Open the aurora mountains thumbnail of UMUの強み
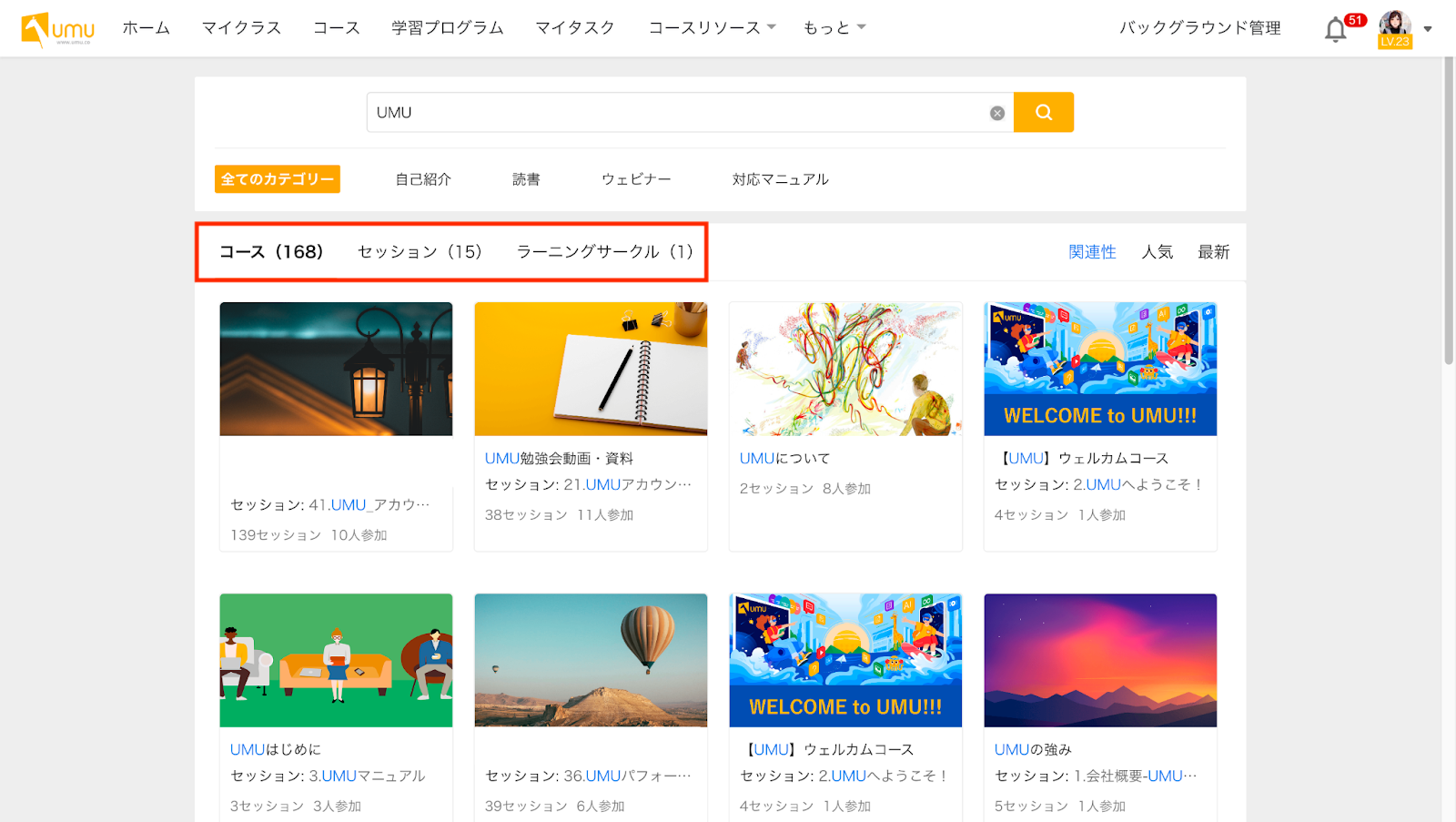Viewport: 1456px width, 822px height. coord(1100,660)
